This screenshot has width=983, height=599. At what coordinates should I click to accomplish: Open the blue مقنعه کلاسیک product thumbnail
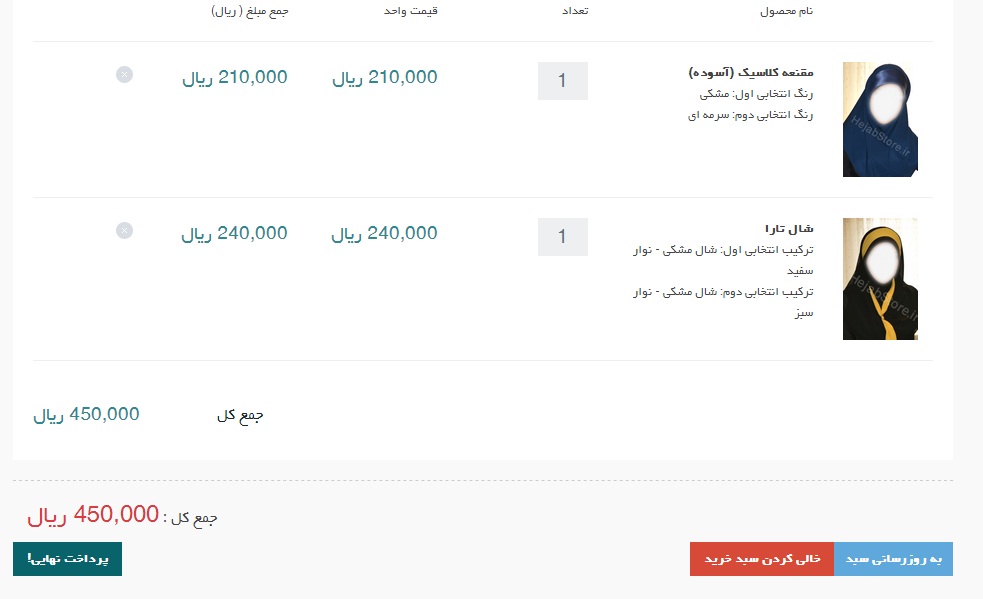[880, 119]
